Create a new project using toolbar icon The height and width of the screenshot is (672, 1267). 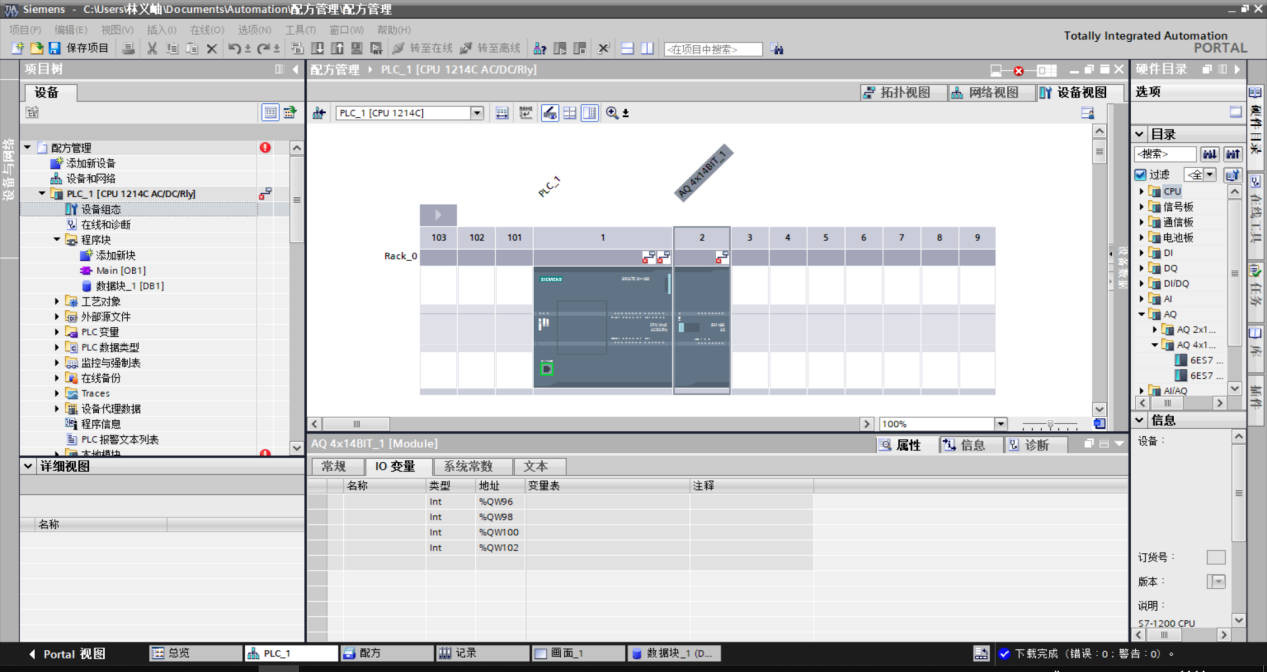(17, 48)
